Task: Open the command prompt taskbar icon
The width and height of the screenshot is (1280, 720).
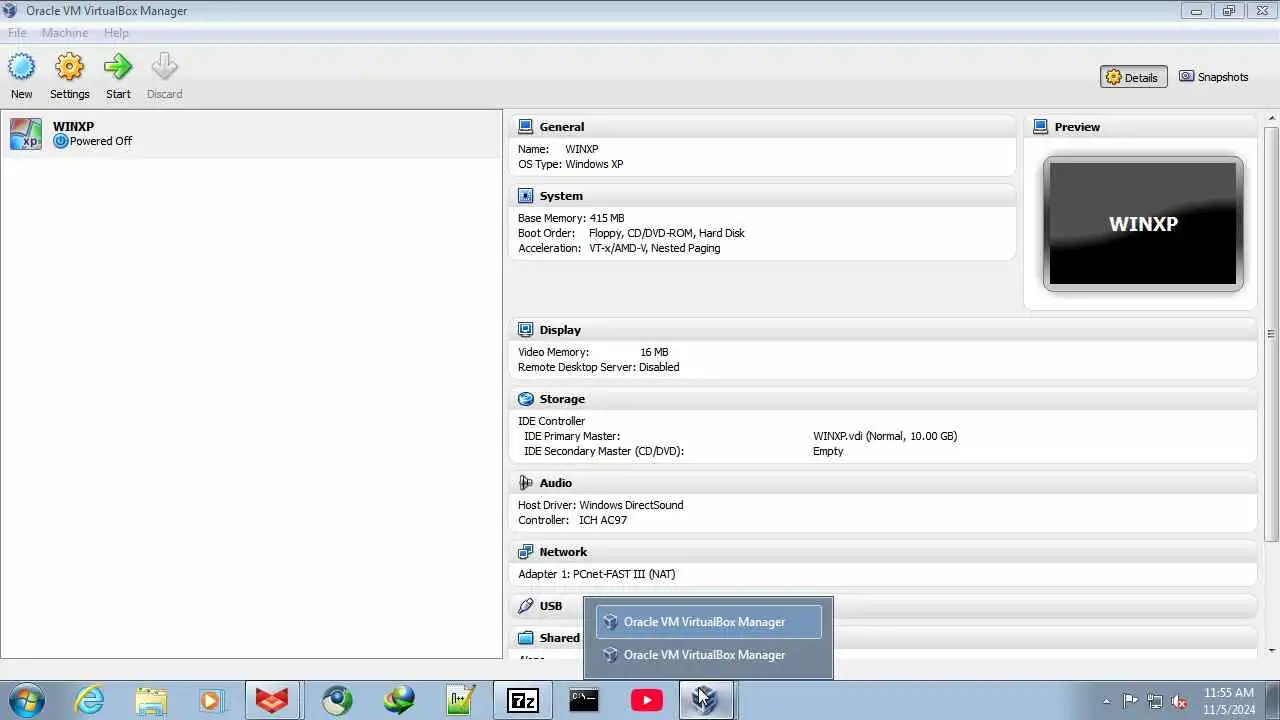Action: (x=584, y=700)
